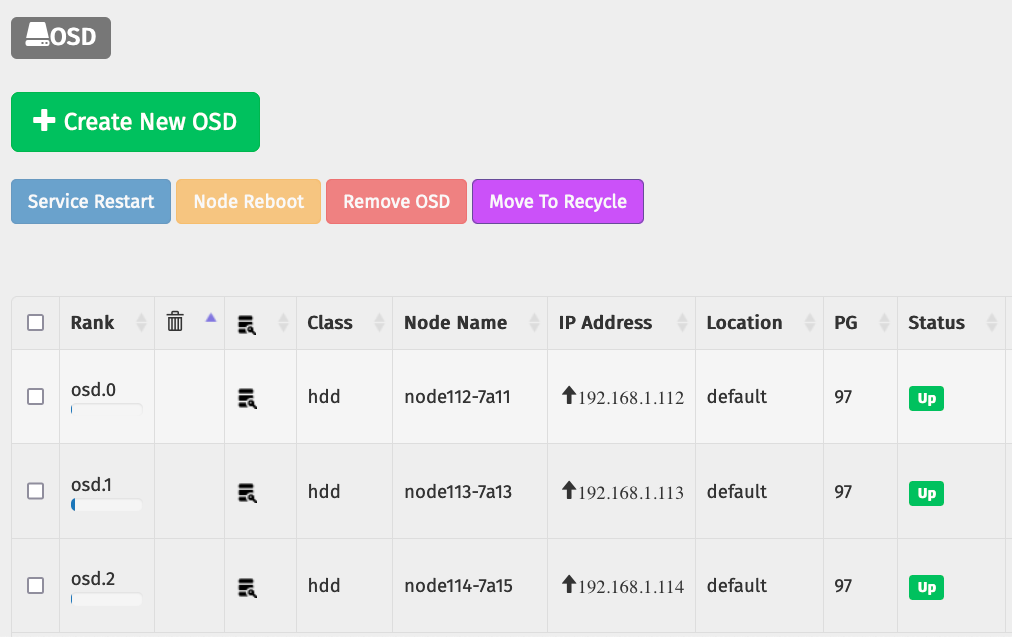The width and height of the screenshot is (1012, 637).
Task: Click the plus icon on Create New OSD
Action: coord(42,120)
